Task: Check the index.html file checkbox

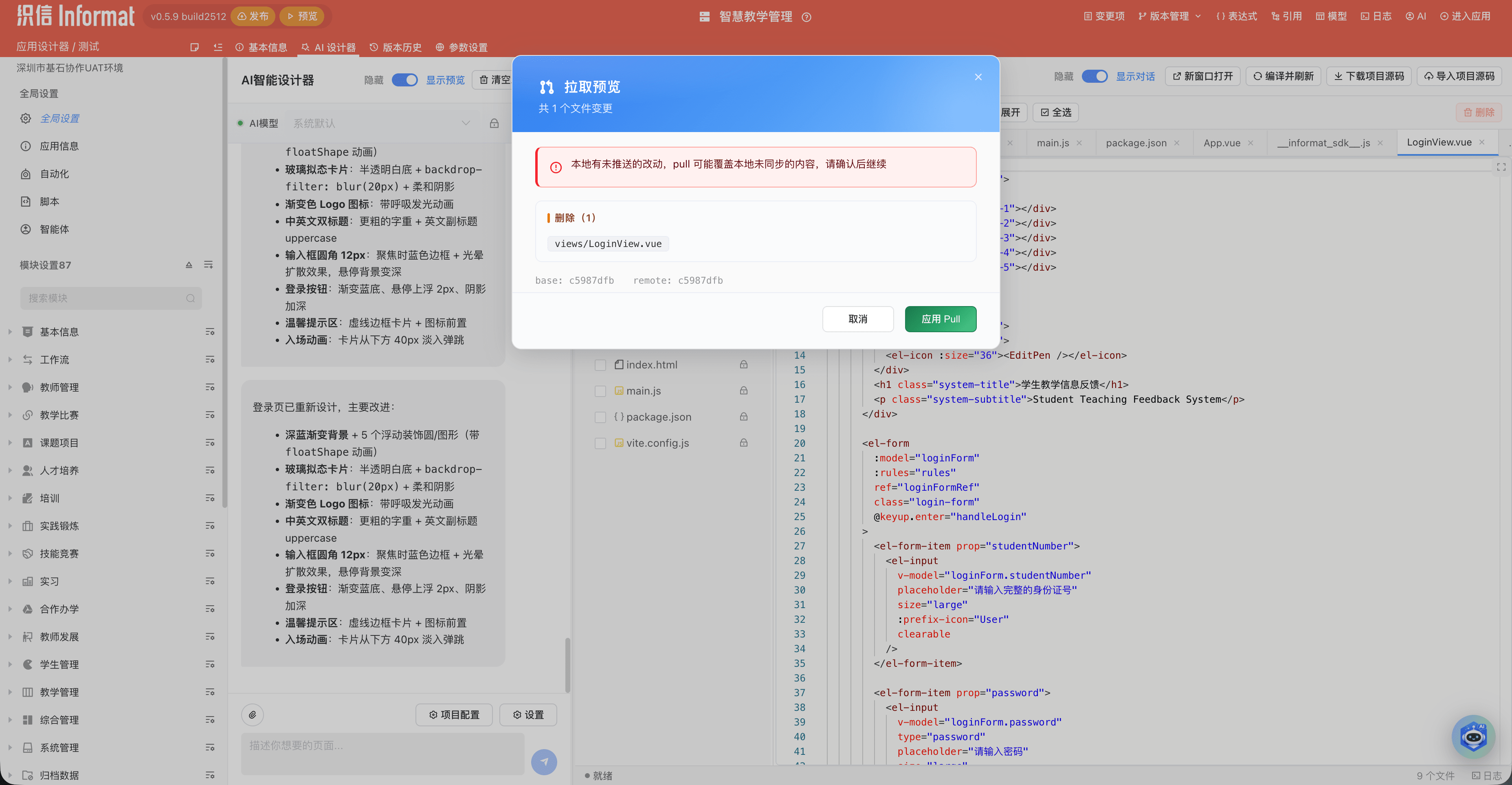Action: [600, 365]
